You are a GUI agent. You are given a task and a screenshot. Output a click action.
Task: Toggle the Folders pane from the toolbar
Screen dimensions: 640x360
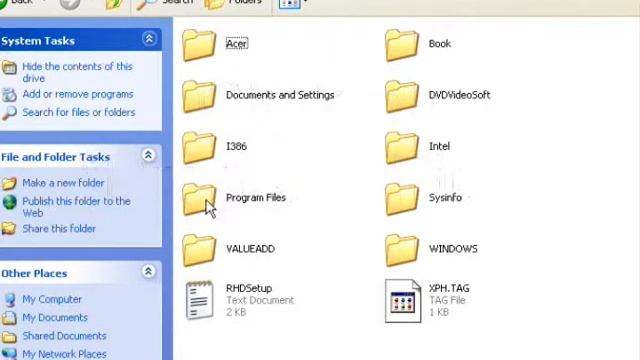point(233,3)
